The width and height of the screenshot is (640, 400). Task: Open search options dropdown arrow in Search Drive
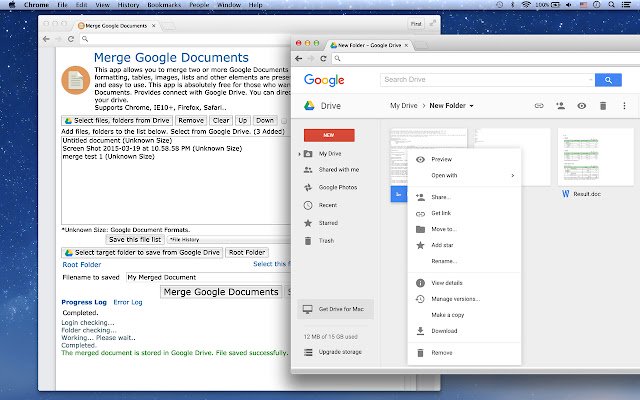click(591, 80)
